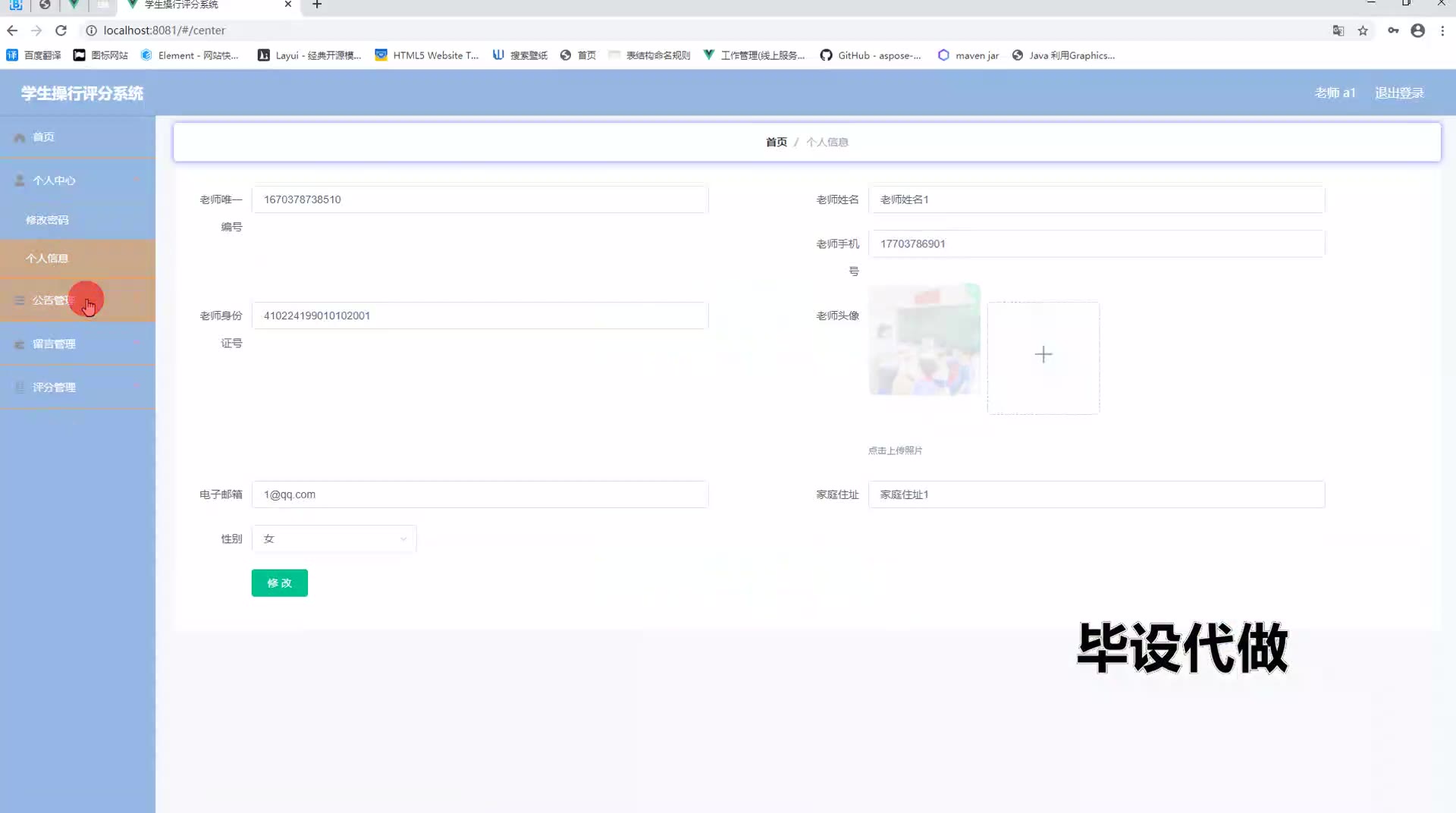Click the 电子邮箱 email input field
The image size is (1456, 813).
479,494
